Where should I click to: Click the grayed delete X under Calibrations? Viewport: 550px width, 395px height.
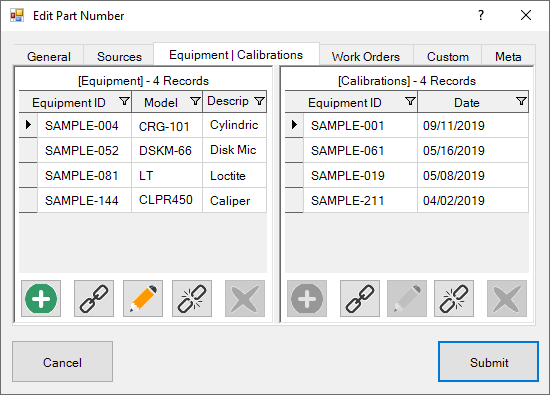coord(507,299)
